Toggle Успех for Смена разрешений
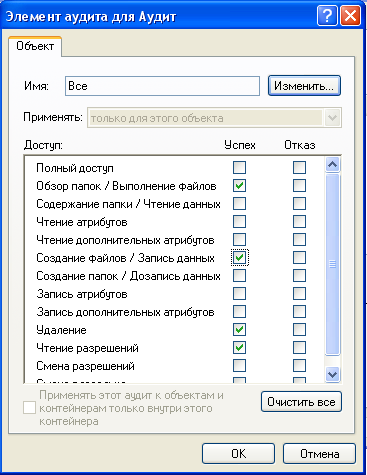 (239, 365)
